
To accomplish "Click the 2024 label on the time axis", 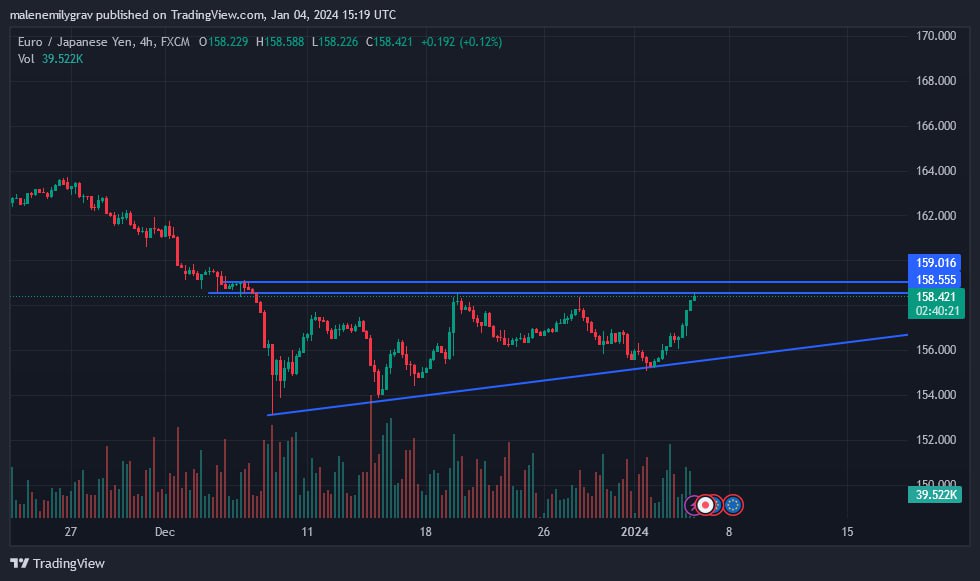I will click(x=637, y=532).
